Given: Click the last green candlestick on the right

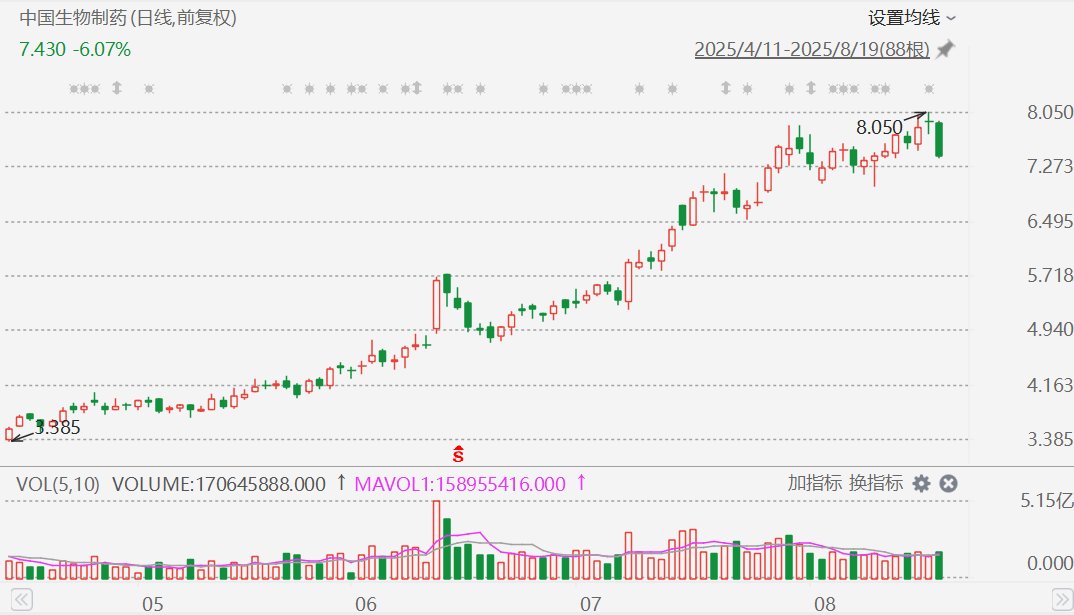Looking at the screenshot, I should coord(939,140).
